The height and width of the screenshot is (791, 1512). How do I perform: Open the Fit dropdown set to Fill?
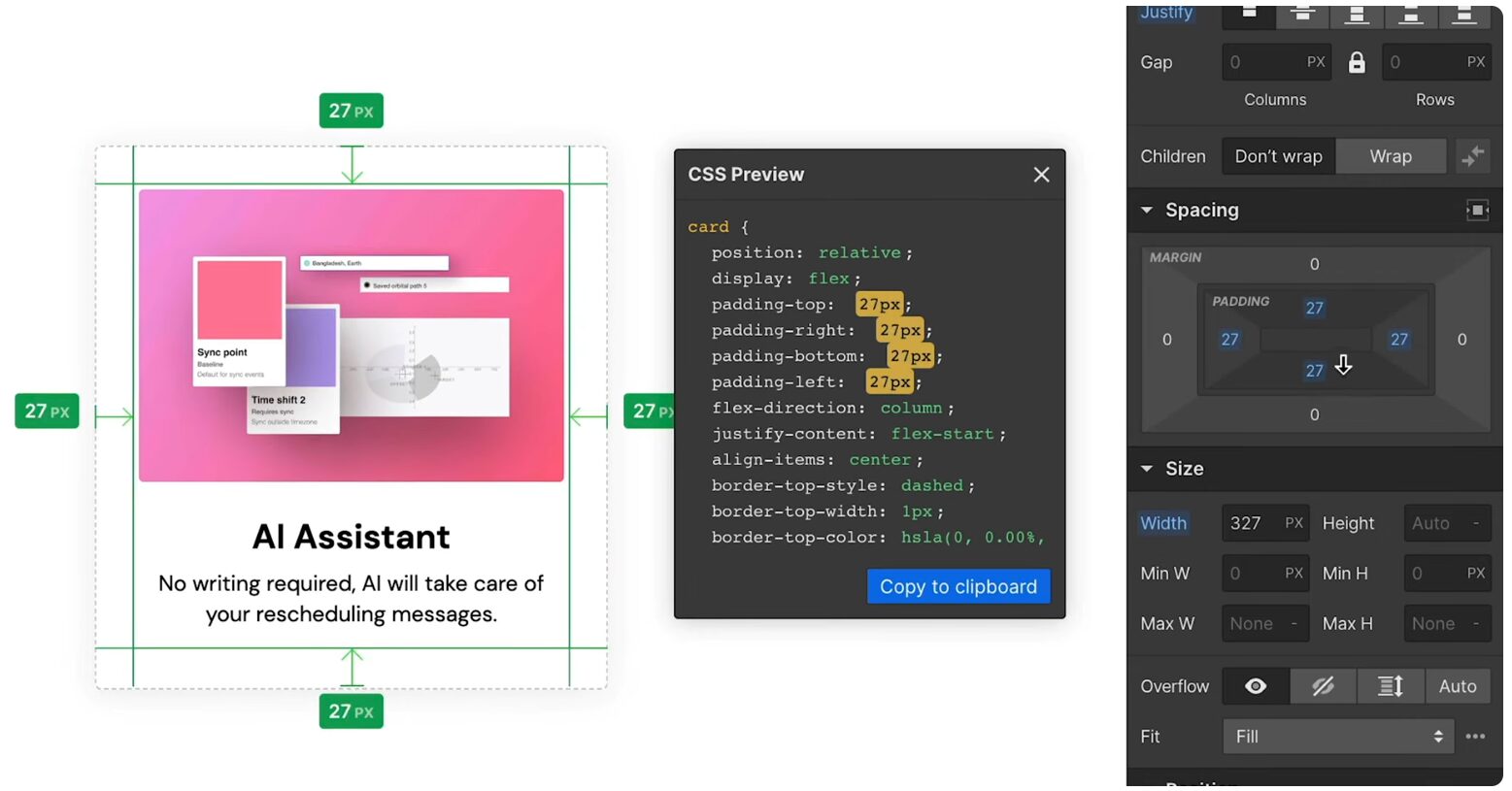coord(1337,737)
